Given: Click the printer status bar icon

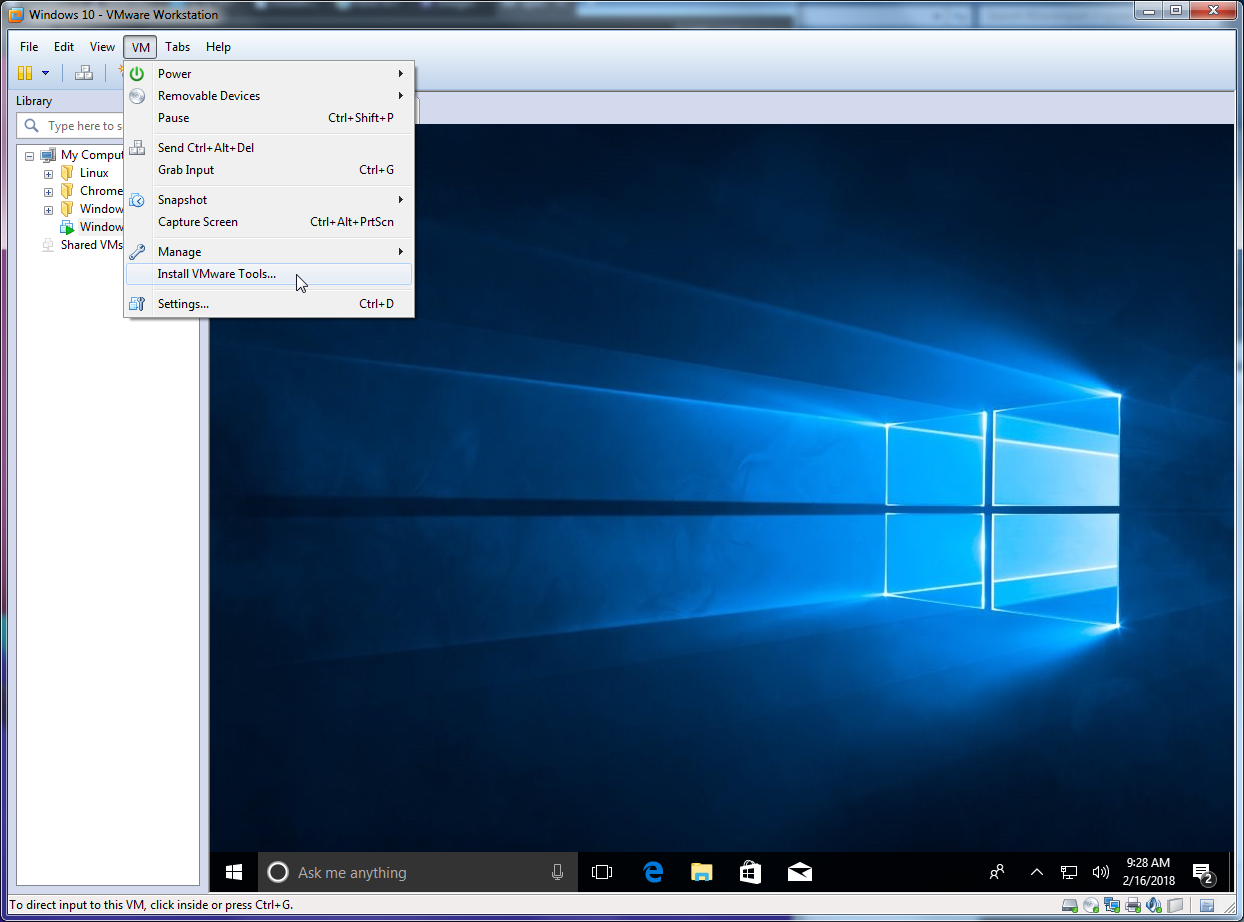Looking at the screenshot, I should tap(1133, 905).
